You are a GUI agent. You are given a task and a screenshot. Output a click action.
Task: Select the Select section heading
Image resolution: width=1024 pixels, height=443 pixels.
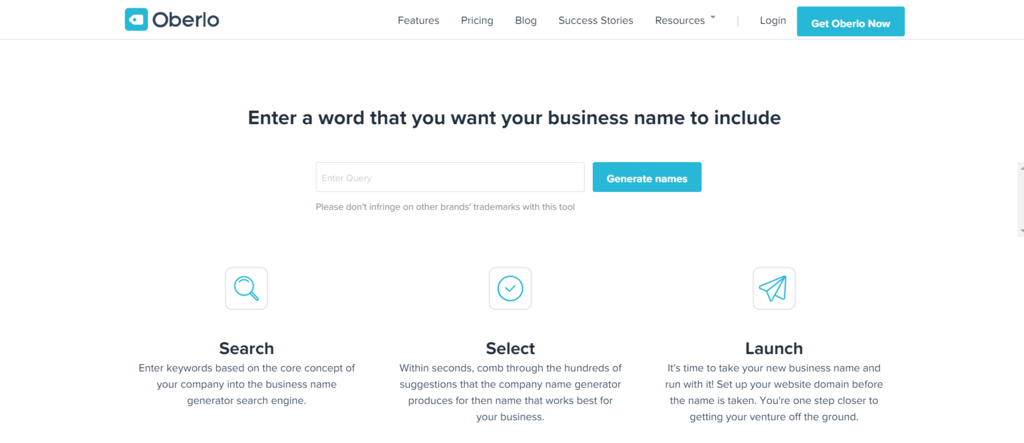pyautogui.click(x=510, y=348)
